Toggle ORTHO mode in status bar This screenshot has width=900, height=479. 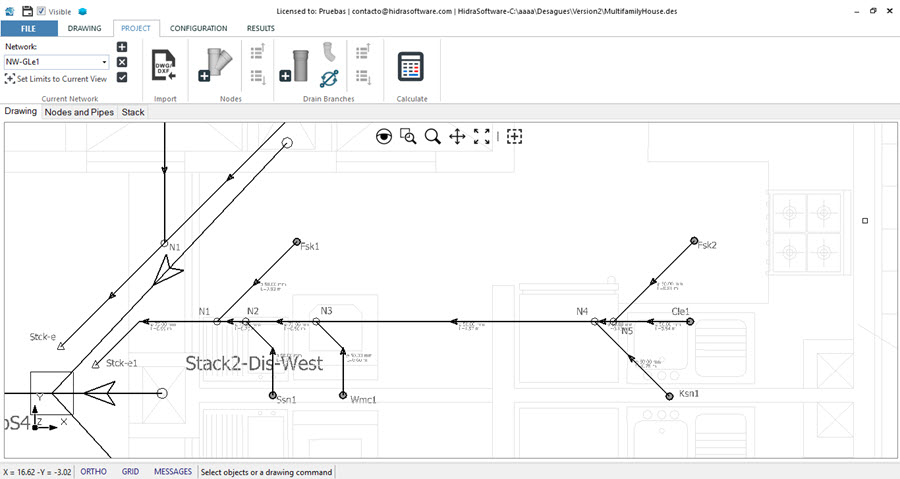[93, 471]
